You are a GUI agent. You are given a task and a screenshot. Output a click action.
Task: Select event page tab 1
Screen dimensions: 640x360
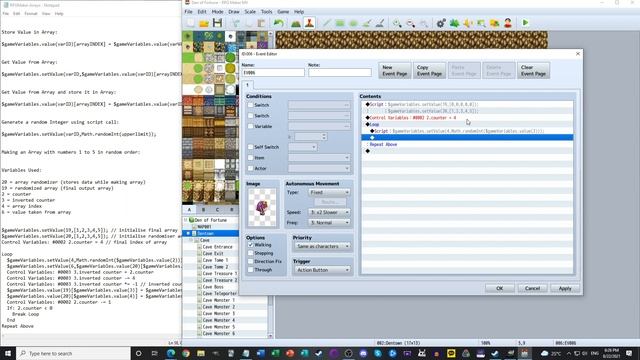pos(247,85)
